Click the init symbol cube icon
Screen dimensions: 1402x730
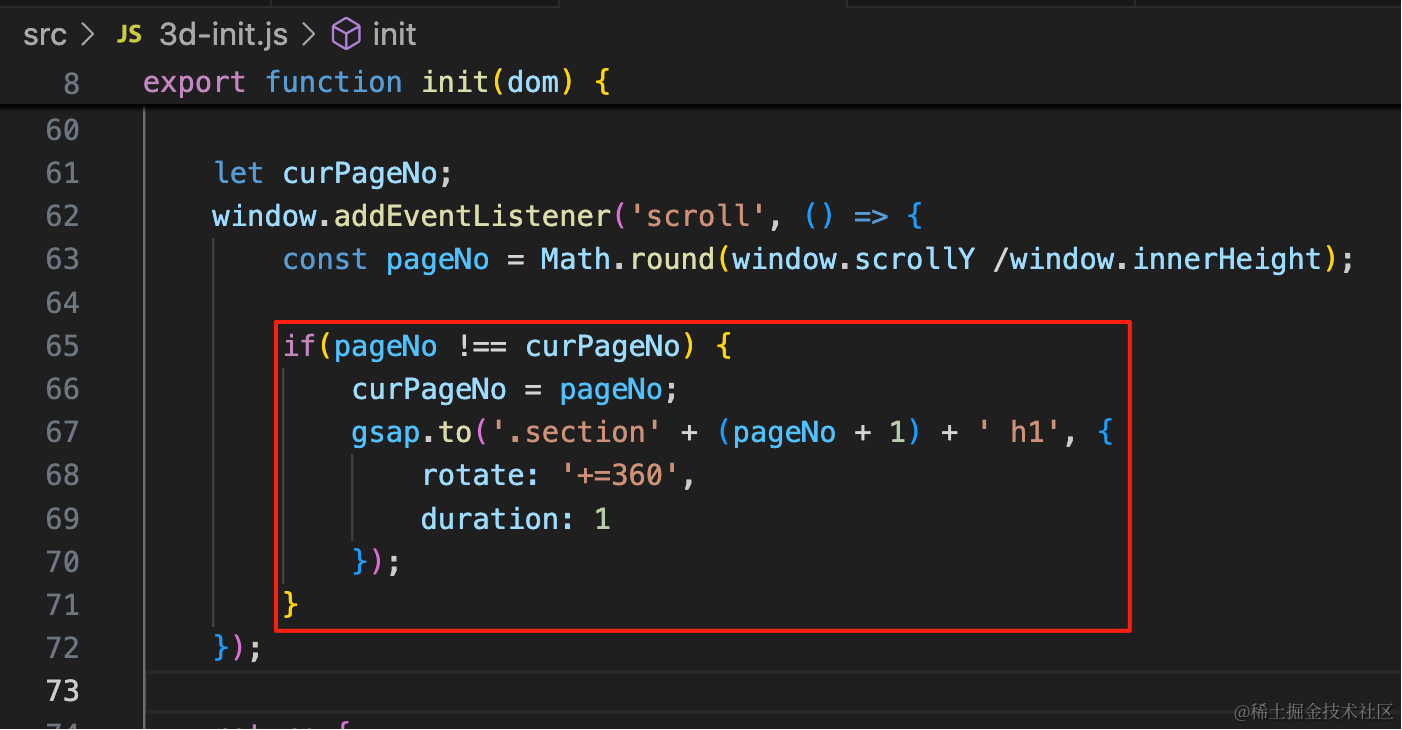point(345,36)
